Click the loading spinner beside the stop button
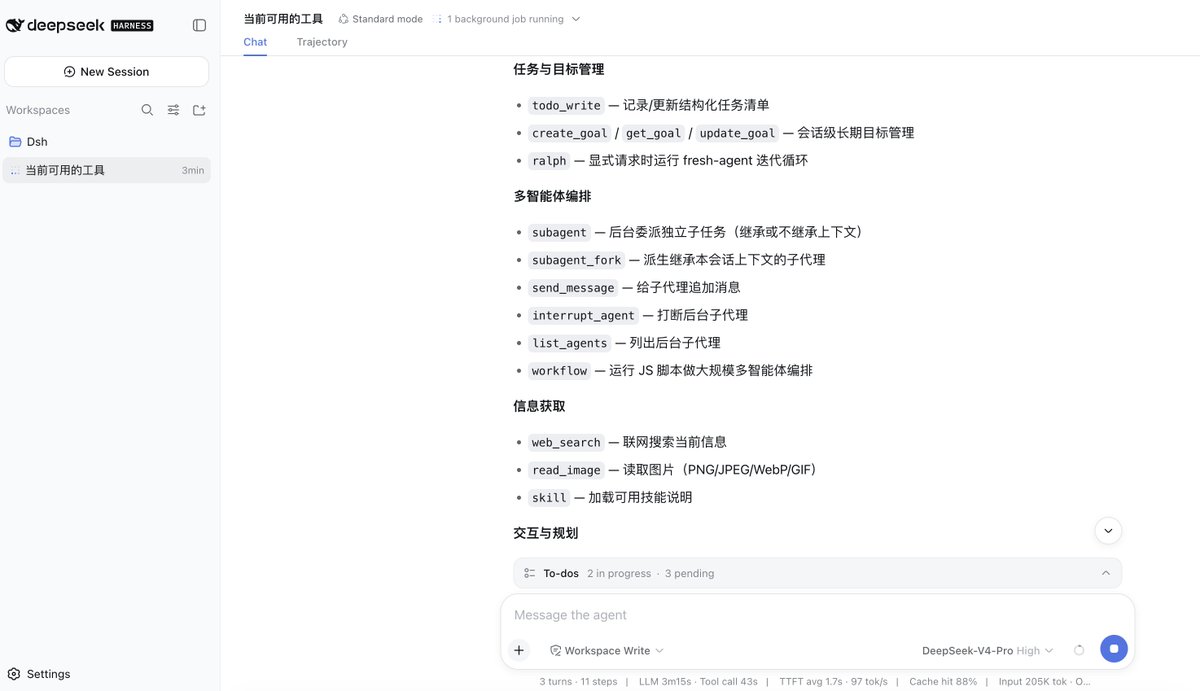 [x=1079, y=650]
